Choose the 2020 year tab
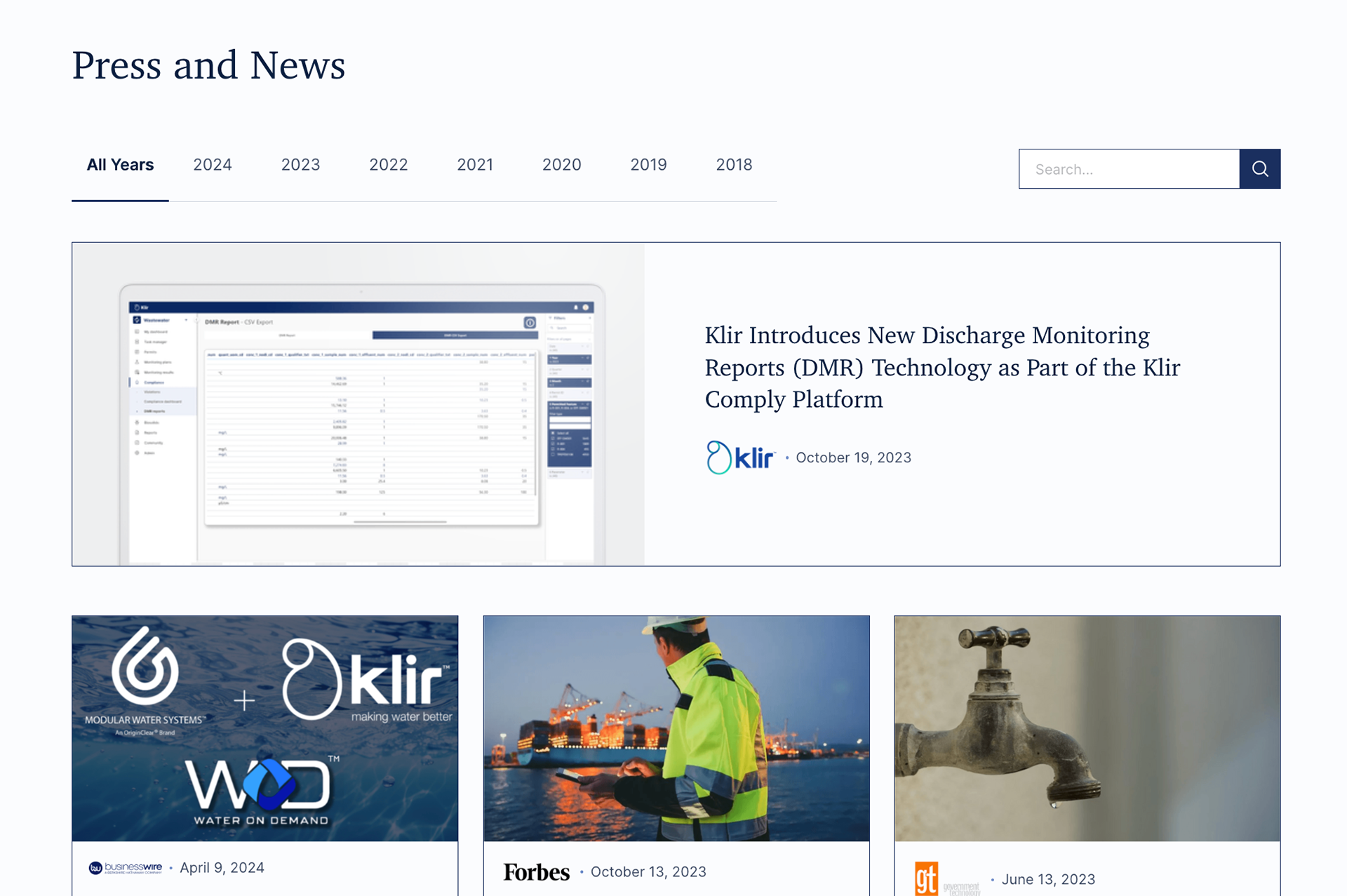 pos(562,165)
